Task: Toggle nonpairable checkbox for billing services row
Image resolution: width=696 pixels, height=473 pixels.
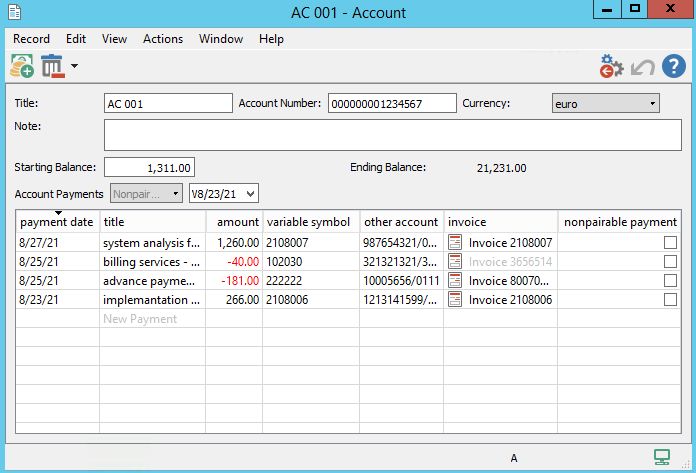Action: pyautogui.click(x=670, y=262)
